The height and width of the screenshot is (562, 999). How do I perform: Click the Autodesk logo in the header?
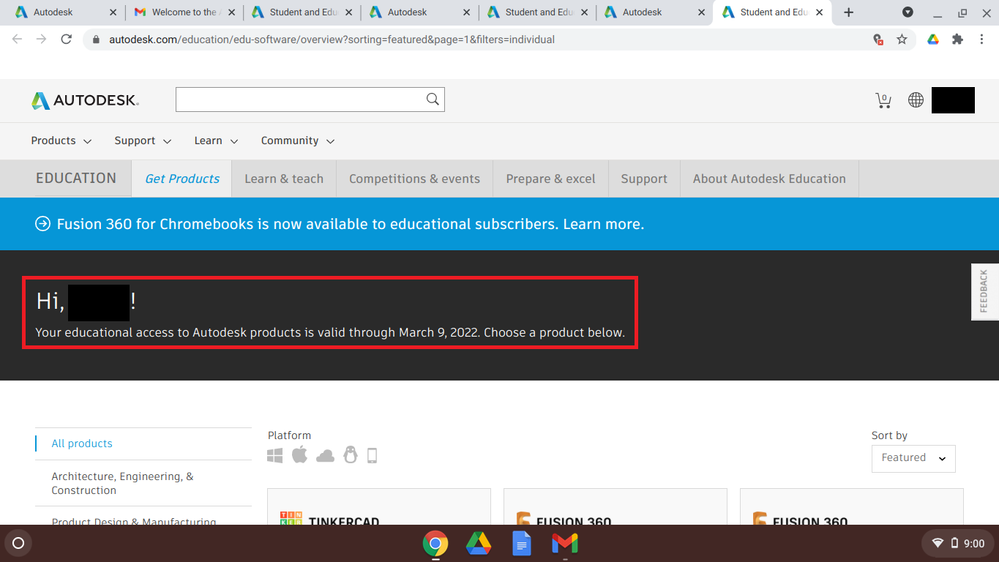pos(85,100)
